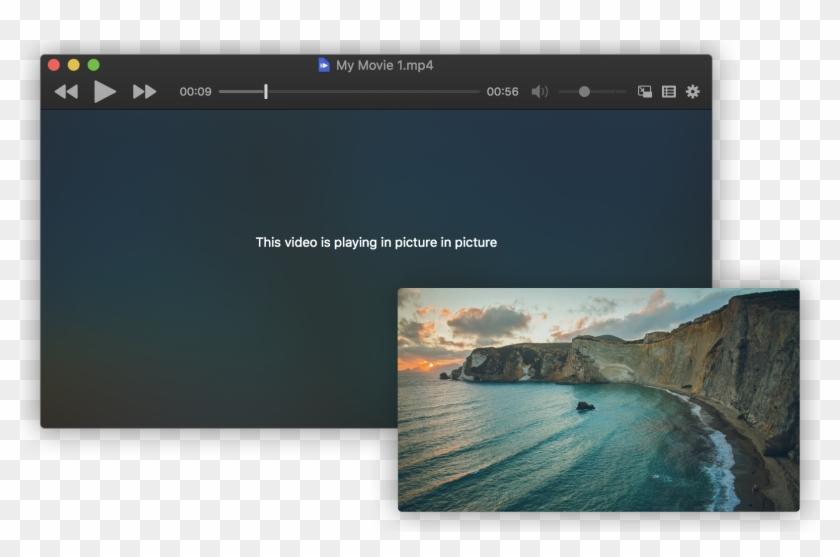Open the playlist panel icon

pos(669,92)
